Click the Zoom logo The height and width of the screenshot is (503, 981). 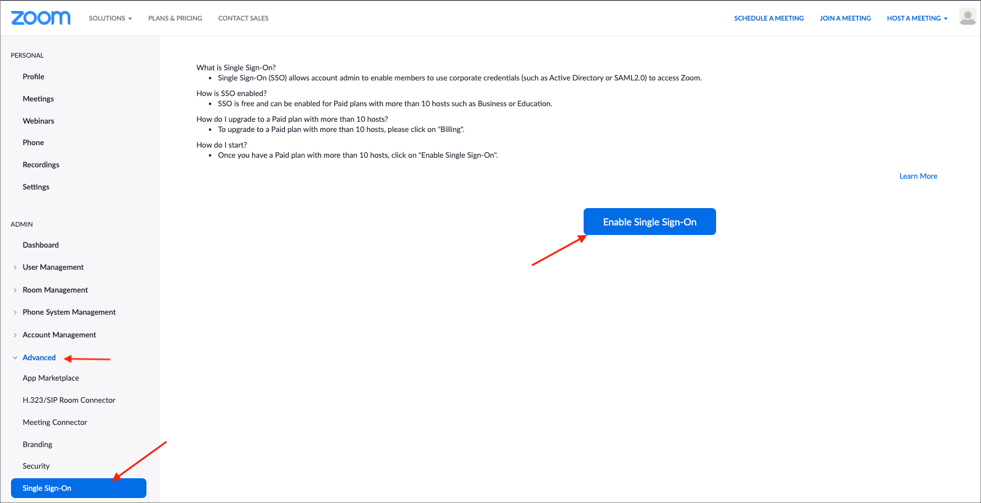coord(41,18)
